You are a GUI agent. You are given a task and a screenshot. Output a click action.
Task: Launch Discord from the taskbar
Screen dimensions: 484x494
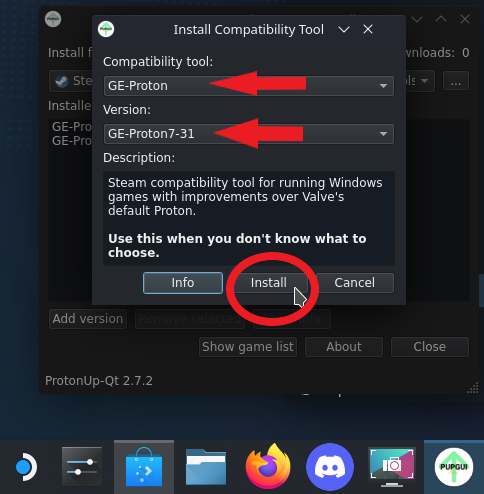(330, 467)
